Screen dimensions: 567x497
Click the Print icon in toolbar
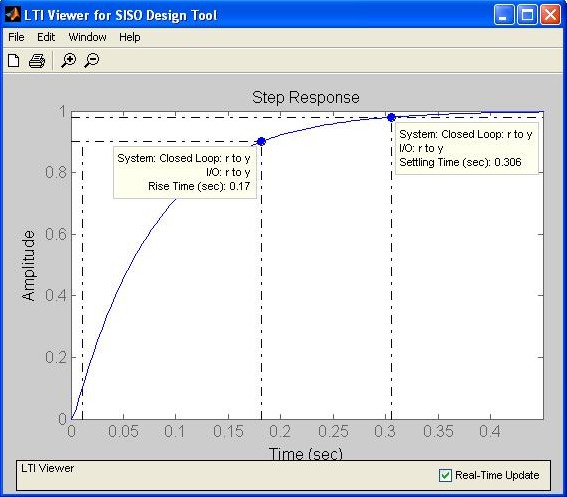[x=37, y=60]
